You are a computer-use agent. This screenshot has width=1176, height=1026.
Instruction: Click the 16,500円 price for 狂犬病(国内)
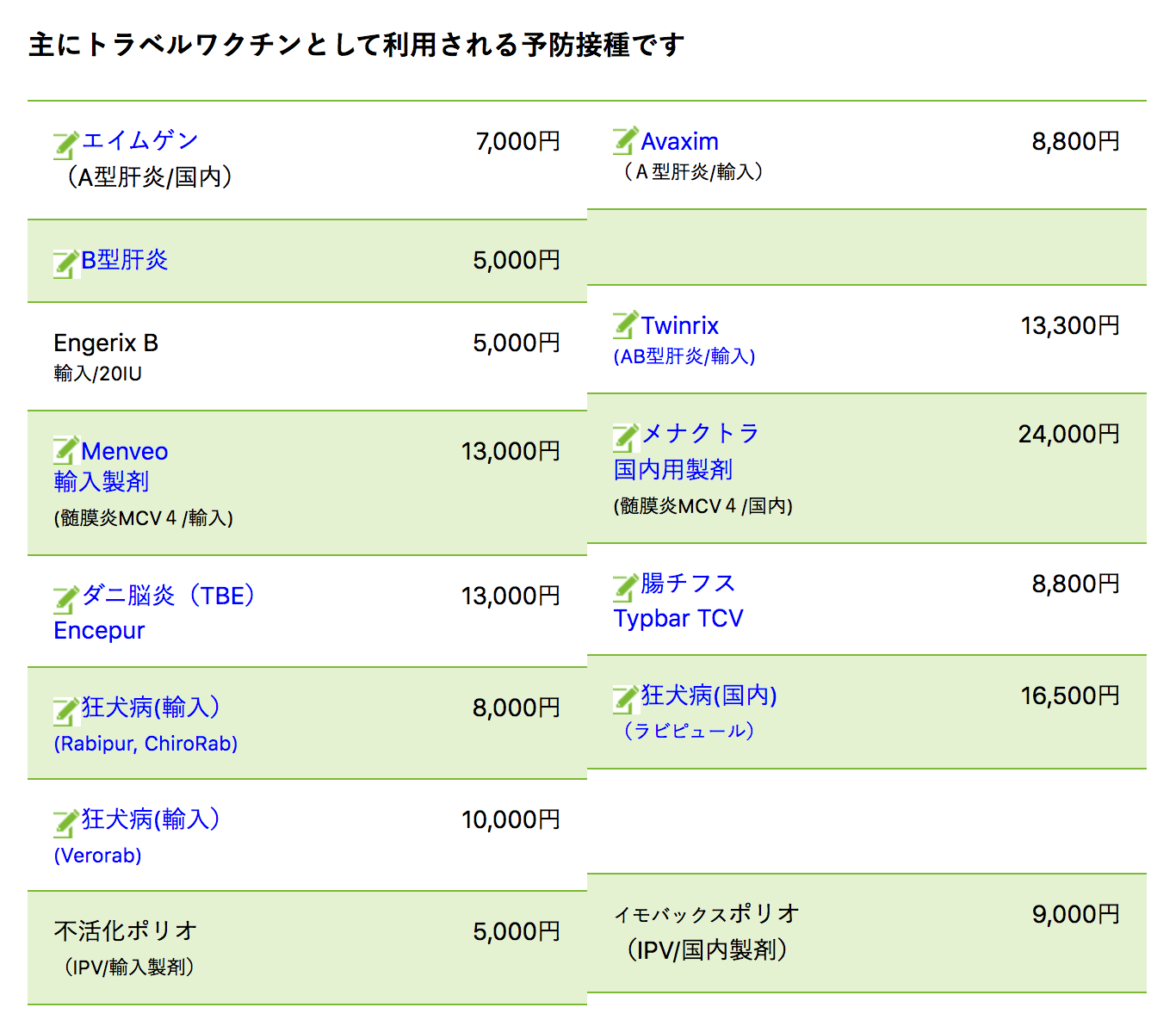1070,695
